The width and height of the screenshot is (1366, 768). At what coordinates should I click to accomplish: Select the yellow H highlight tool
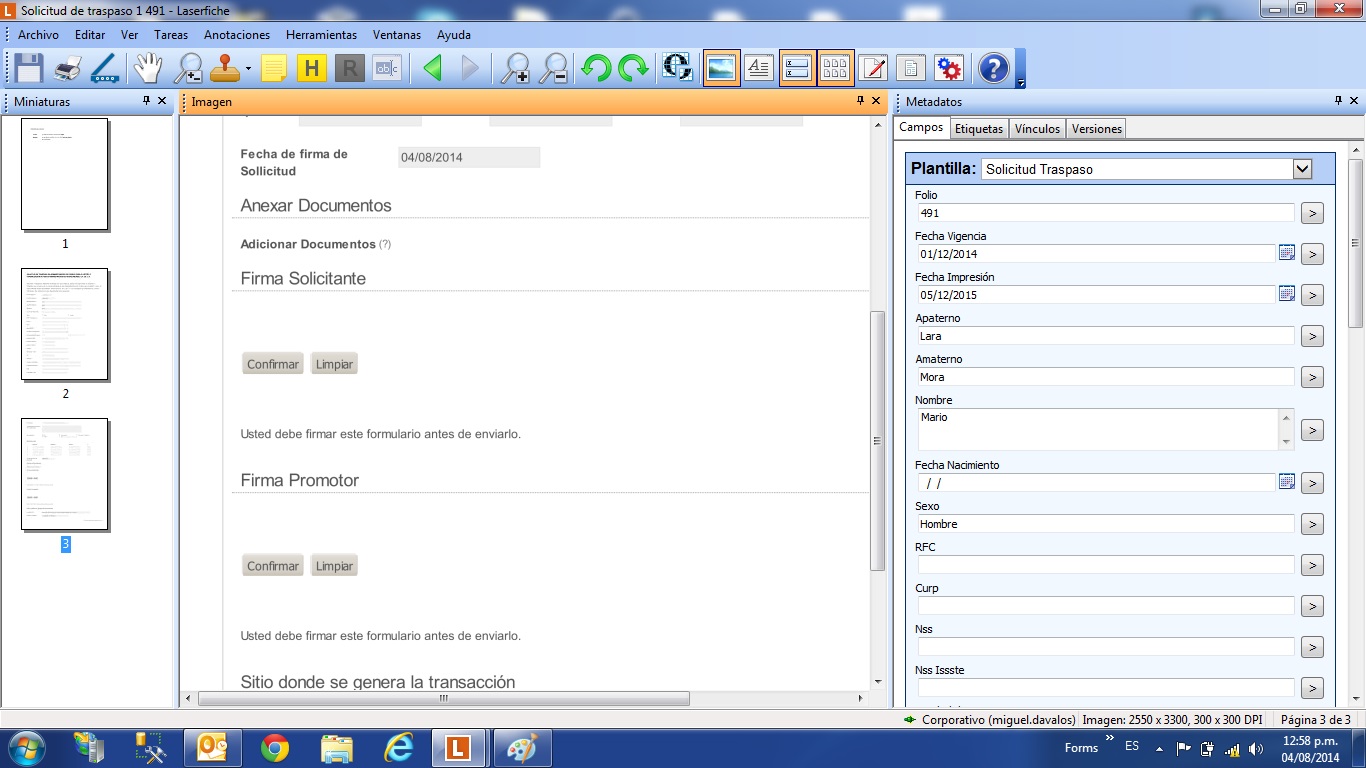click(x=312, y=68)
